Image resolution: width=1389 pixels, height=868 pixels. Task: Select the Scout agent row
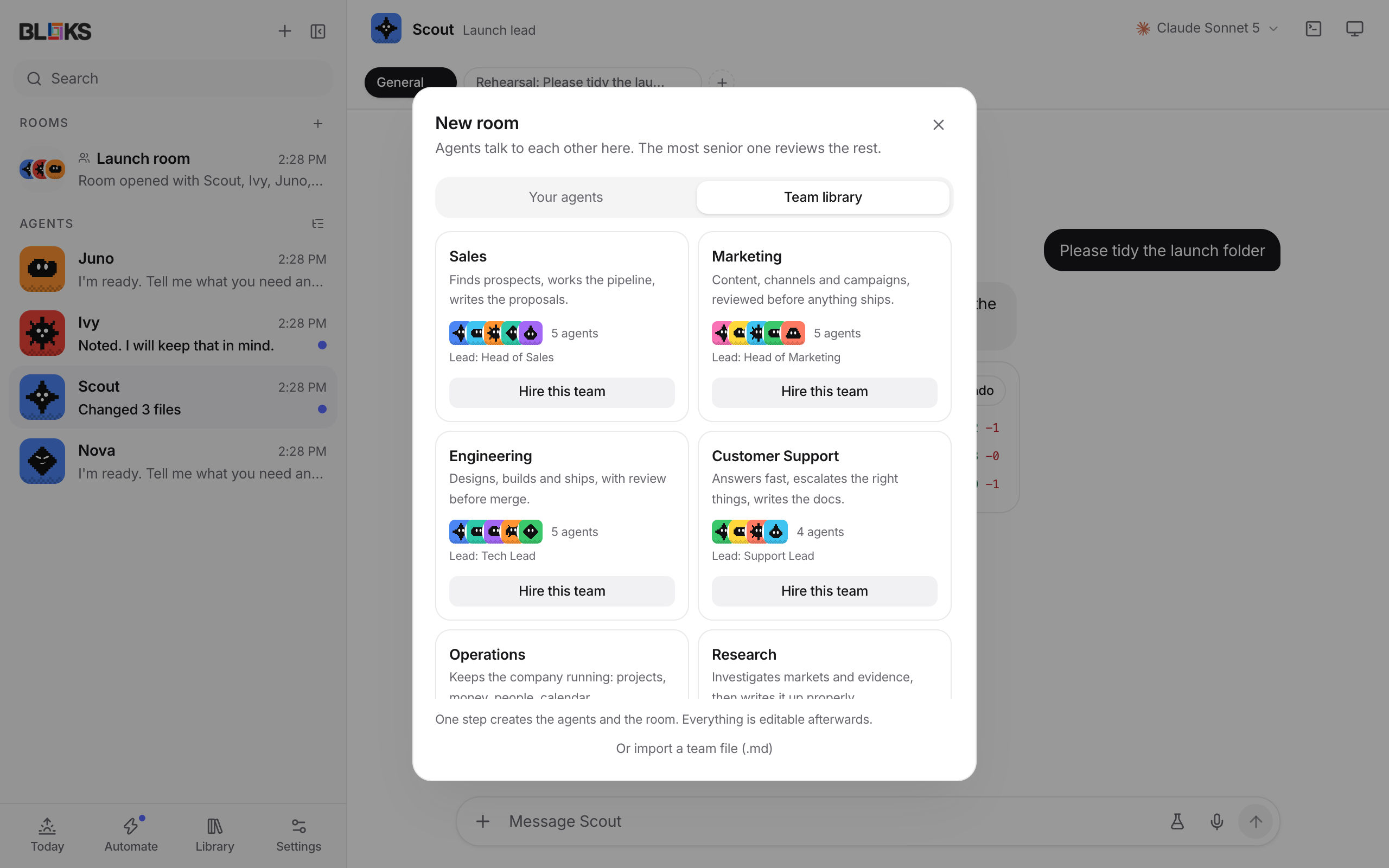pos(173,397)
